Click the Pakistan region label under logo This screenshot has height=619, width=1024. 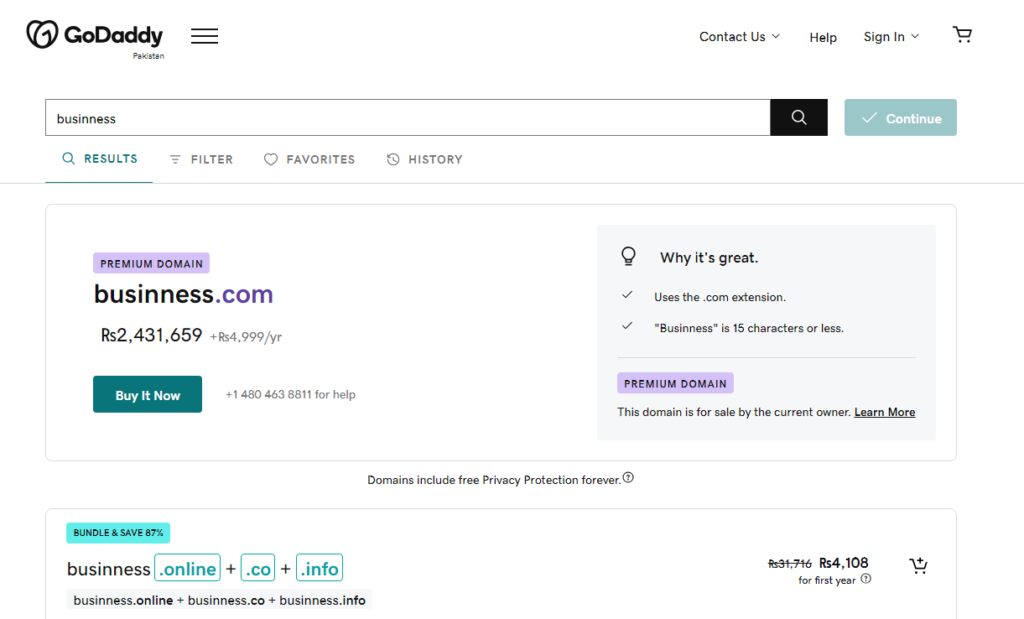pyautogui.click(x=148, y=56)
